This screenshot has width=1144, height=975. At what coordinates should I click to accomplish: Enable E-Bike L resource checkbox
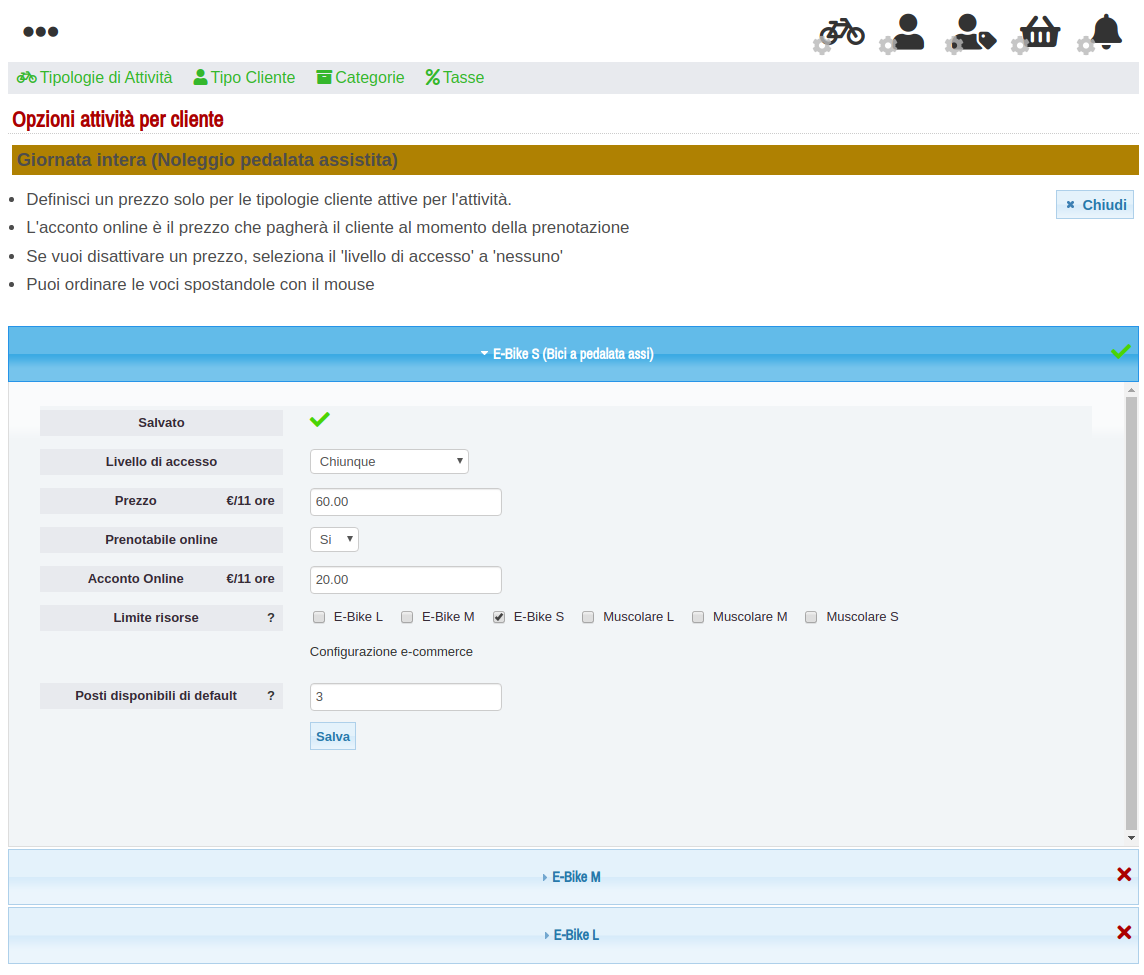click(319, 617)
